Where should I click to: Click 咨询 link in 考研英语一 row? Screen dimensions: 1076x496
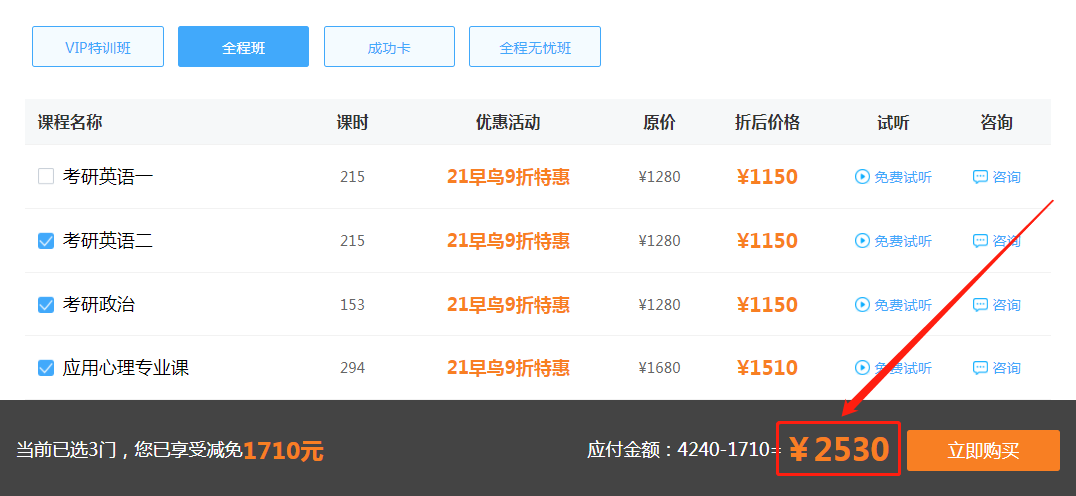click(x=1007, y=177)
